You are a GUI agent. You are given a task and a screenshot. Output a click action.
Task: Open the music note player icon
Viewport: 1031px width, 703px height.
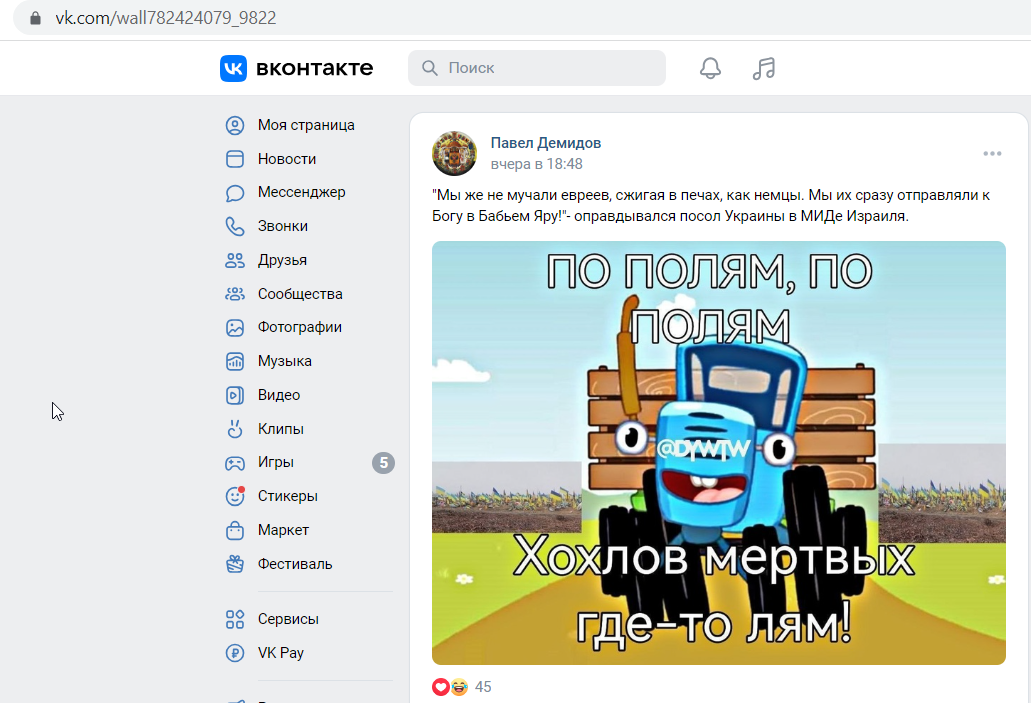(x=763, y=68)
